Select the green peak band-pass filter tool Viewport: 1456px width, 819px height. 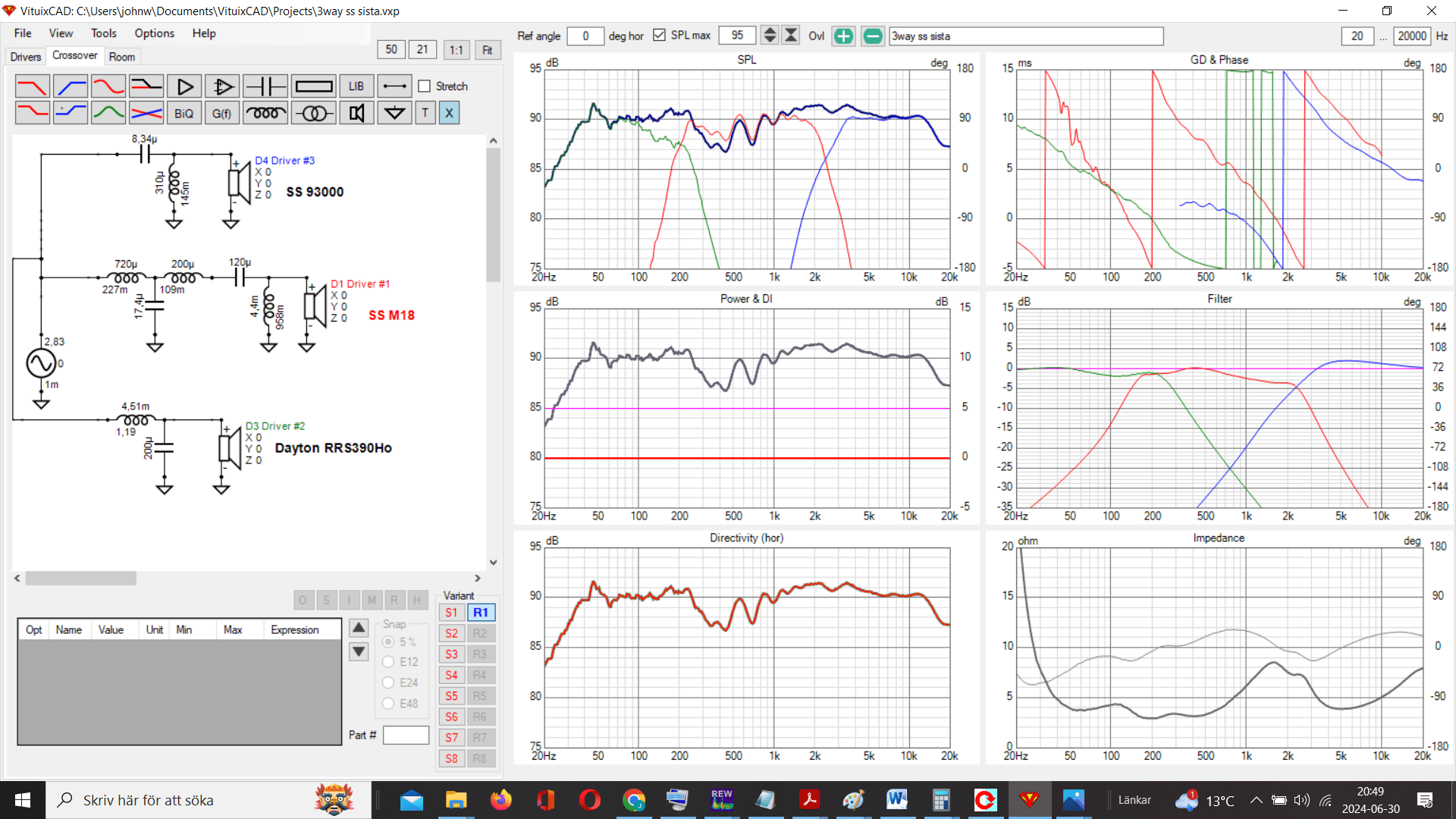[x=108, y=113]
